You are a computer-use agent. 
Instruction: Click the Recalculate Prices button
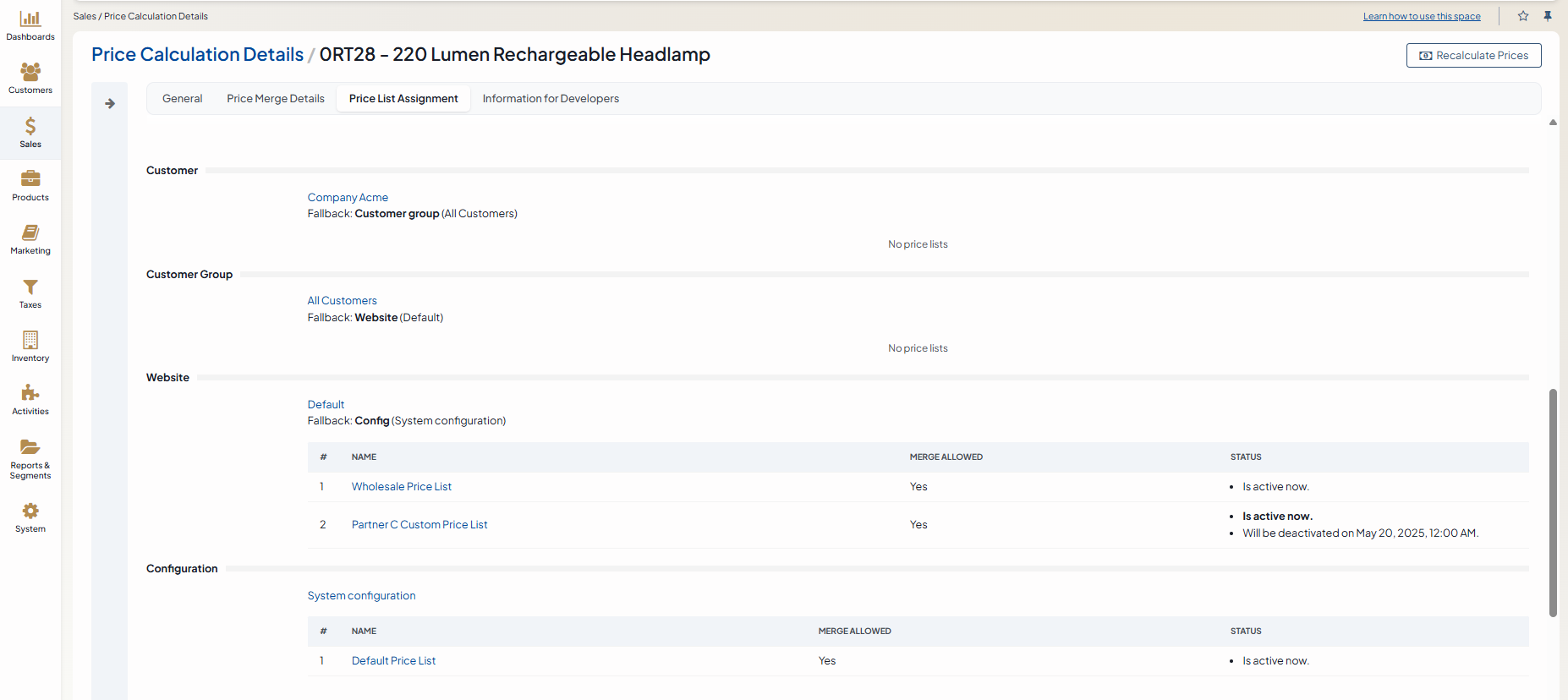coord(1473,56)
